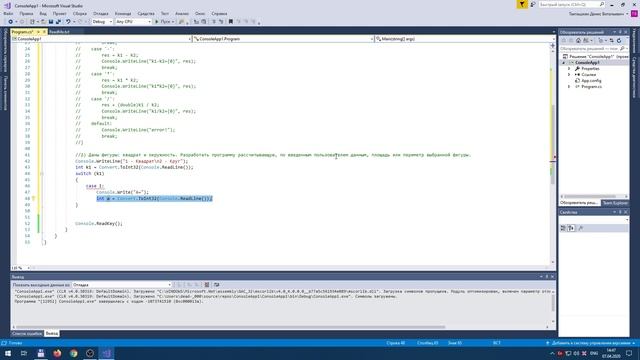Viewport: 640px width, 360px height.
Task: Open Chrome from the taskbar
Action: click(x=73, y=353)
